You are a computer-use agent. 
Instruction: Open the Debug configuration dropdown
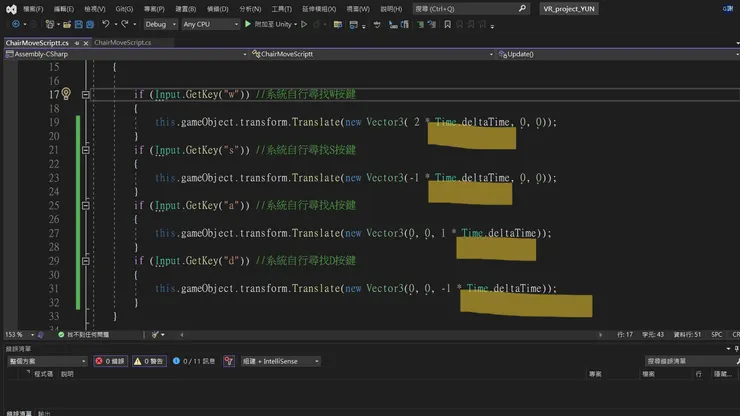point(159,24)
